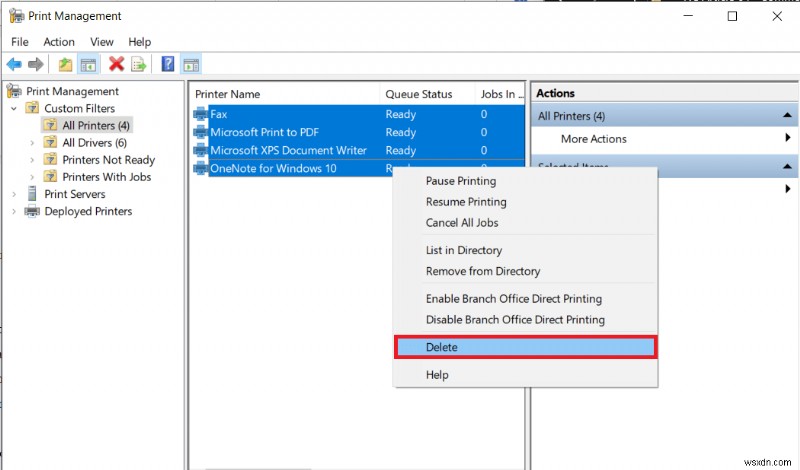
Task: Click the red X Delete toolbar icon
Action: [x=116, y=64]
